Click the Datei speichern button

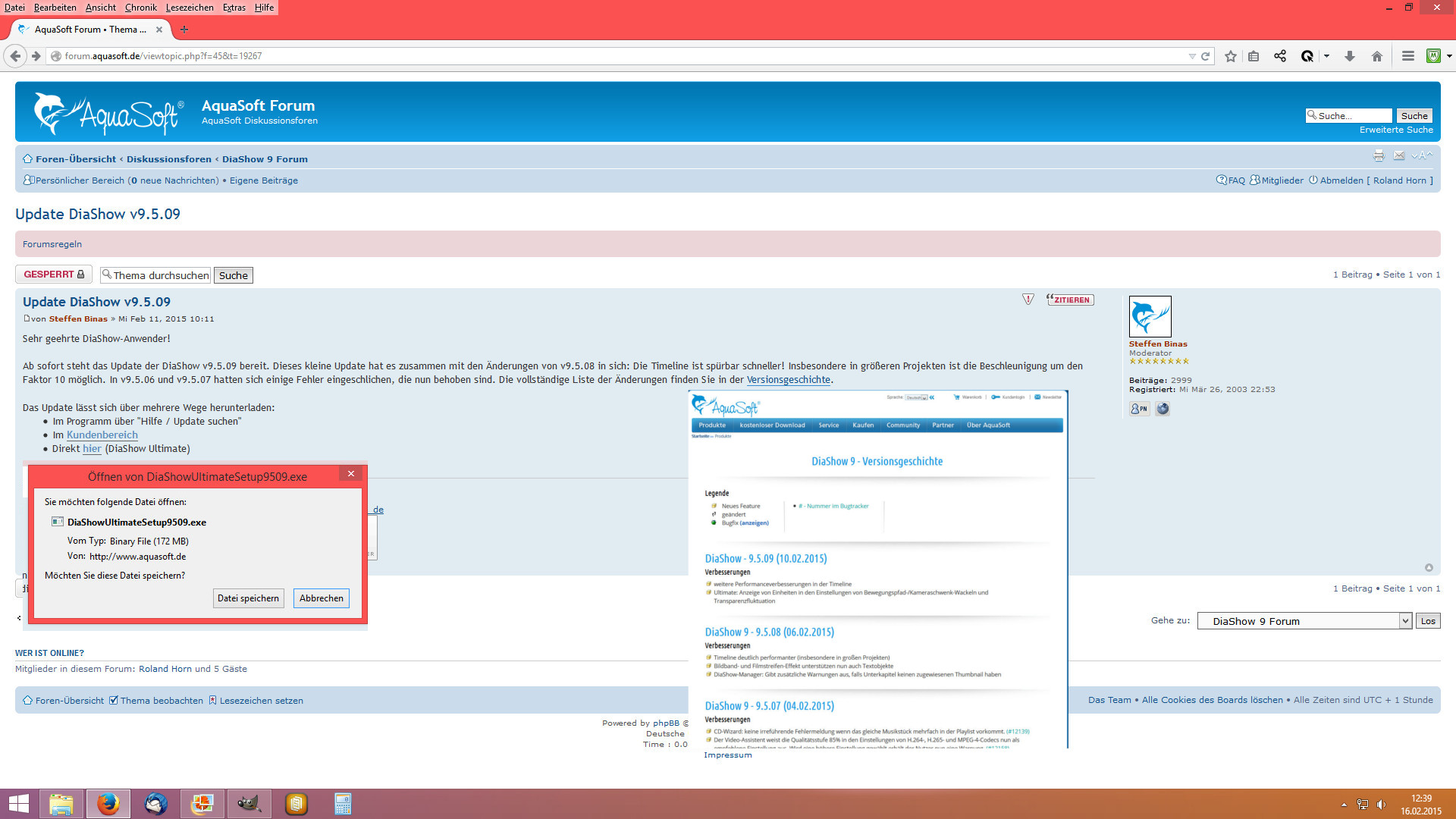click(249, 598)
